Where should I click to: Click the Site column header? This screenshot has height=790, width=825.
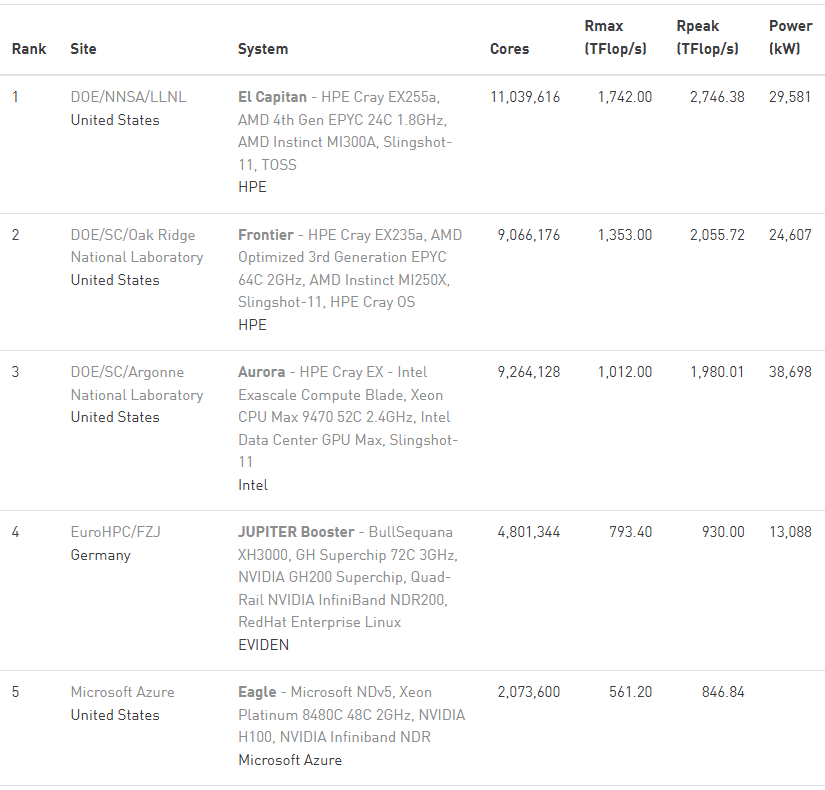click(x=83, y=49)
